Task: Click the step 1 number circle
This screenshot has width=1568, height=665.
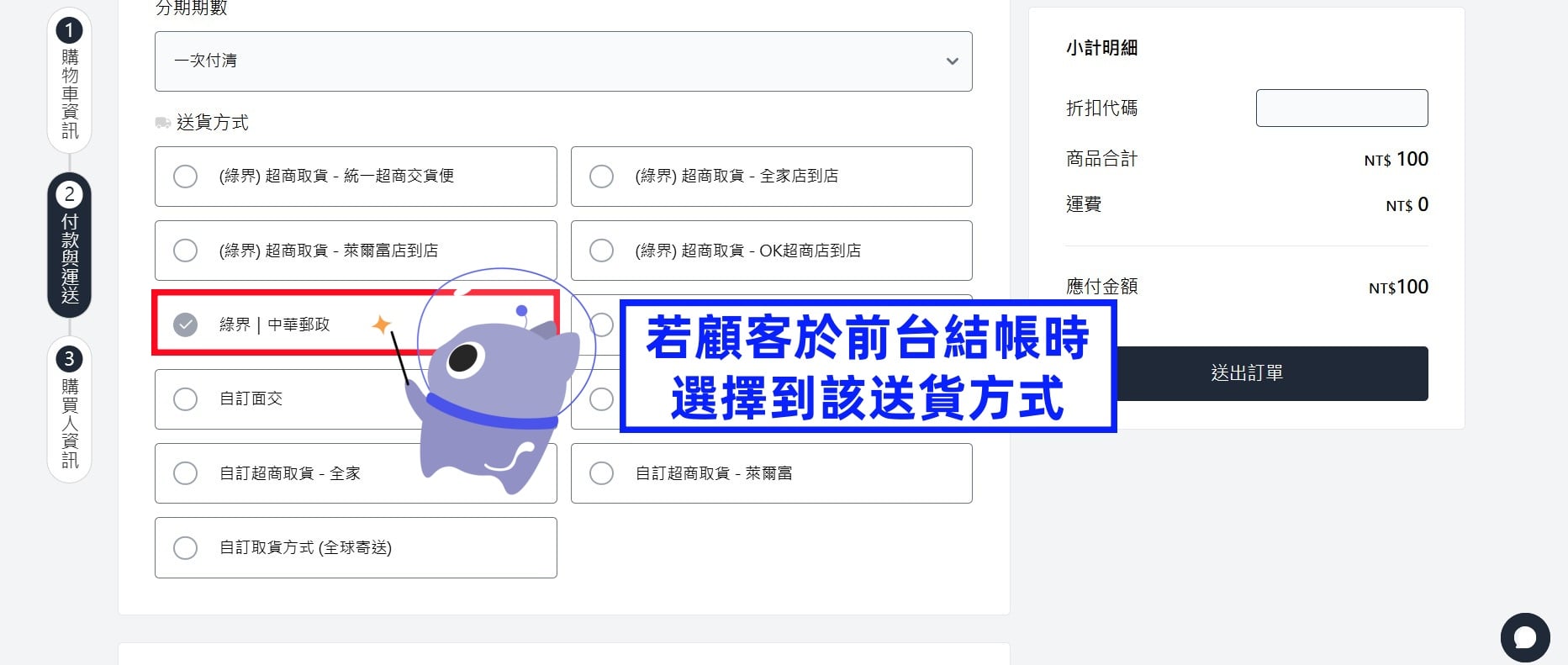Action: coord(69,31)
